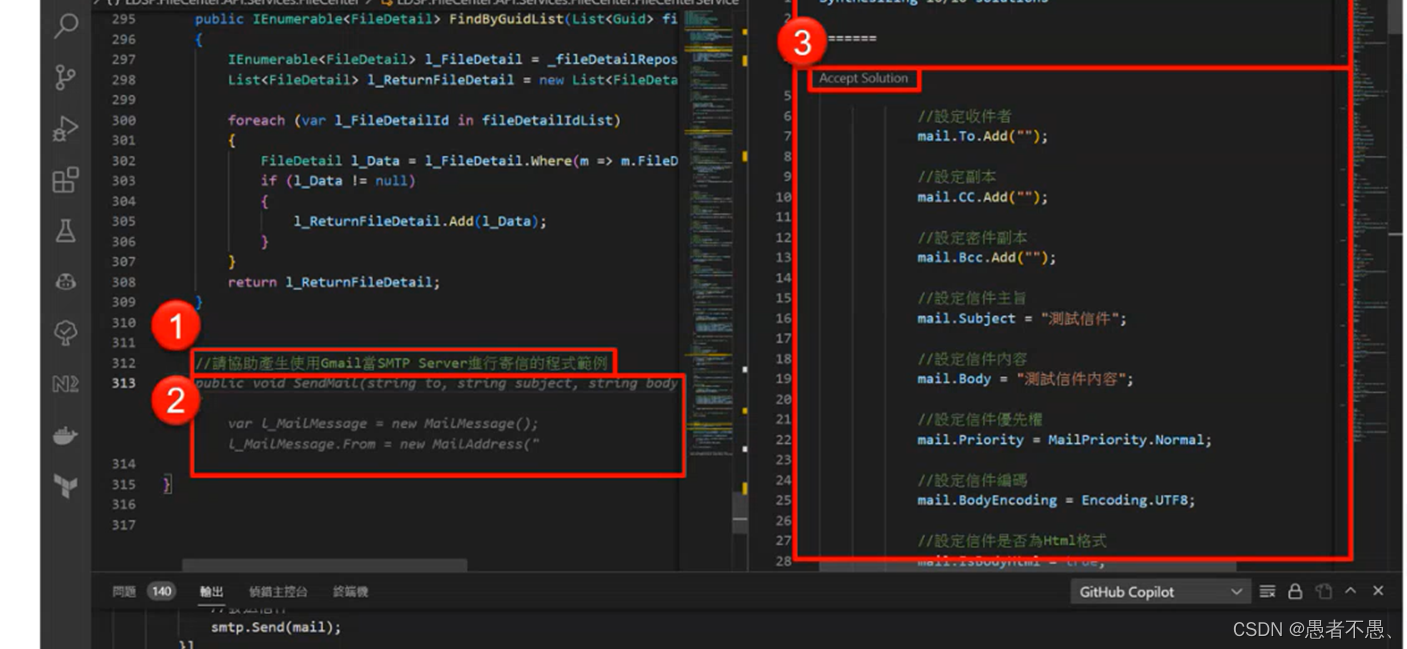Click the smtp.Send(mail) line in output
The height and width of the screenshot is (649, 1407).
[x=276, y=627]
